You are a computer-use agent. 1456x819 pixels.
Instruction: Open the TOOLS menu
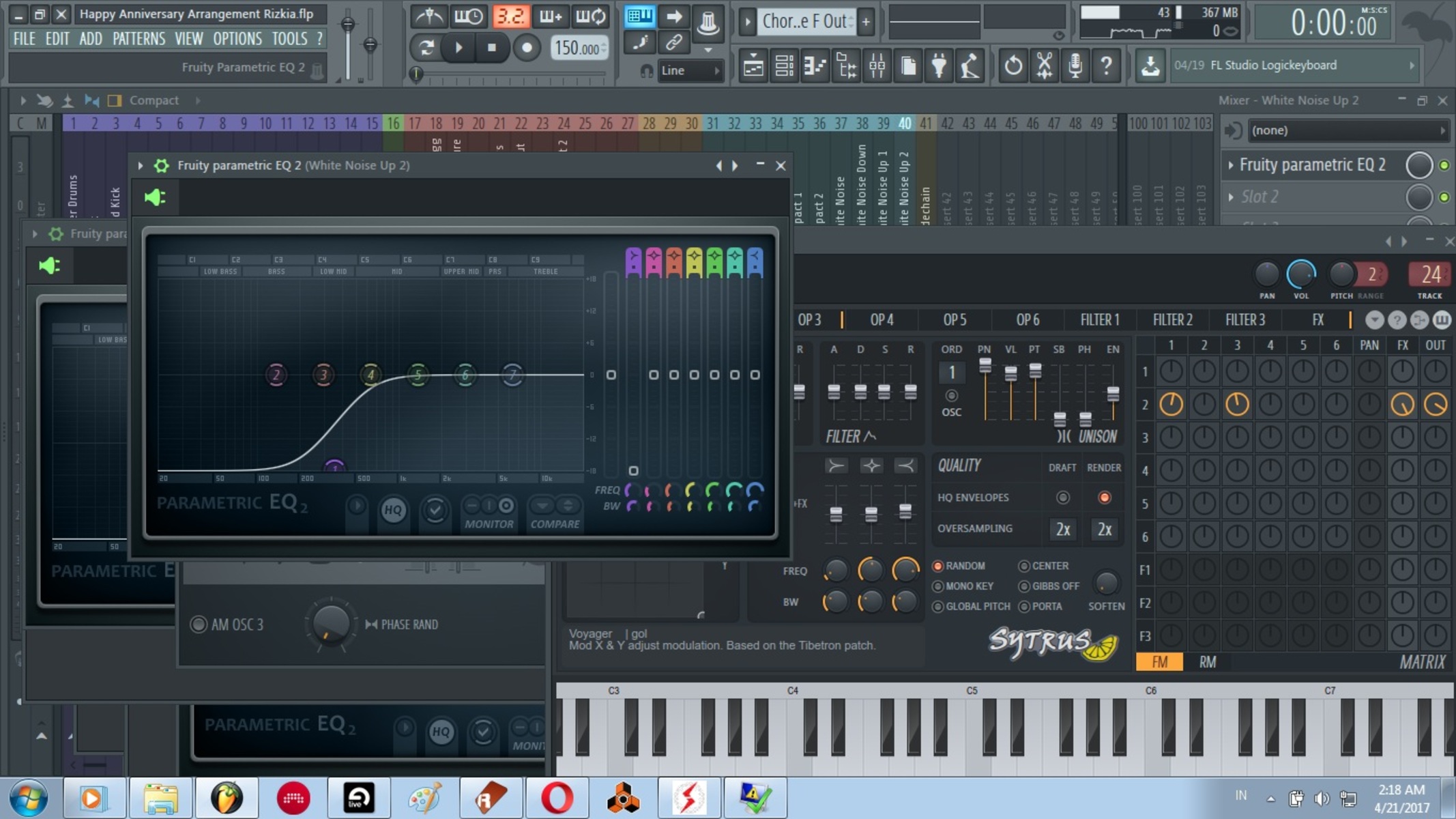[x=289, y=39]
